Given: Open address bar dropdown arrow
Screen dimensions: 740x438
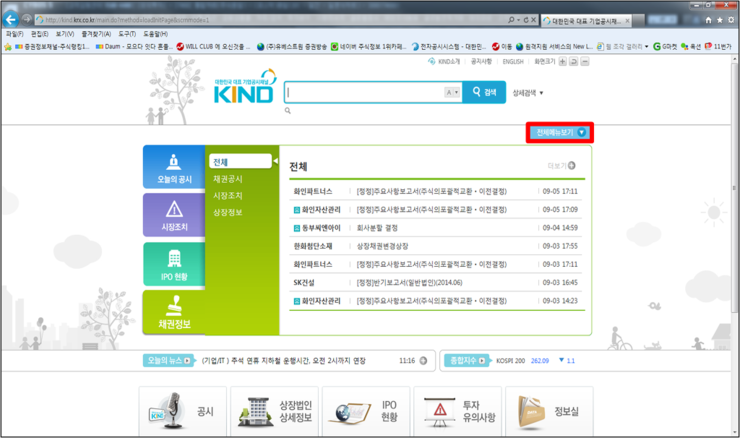Looking at the screenshot, I should (x=518, y=20).
